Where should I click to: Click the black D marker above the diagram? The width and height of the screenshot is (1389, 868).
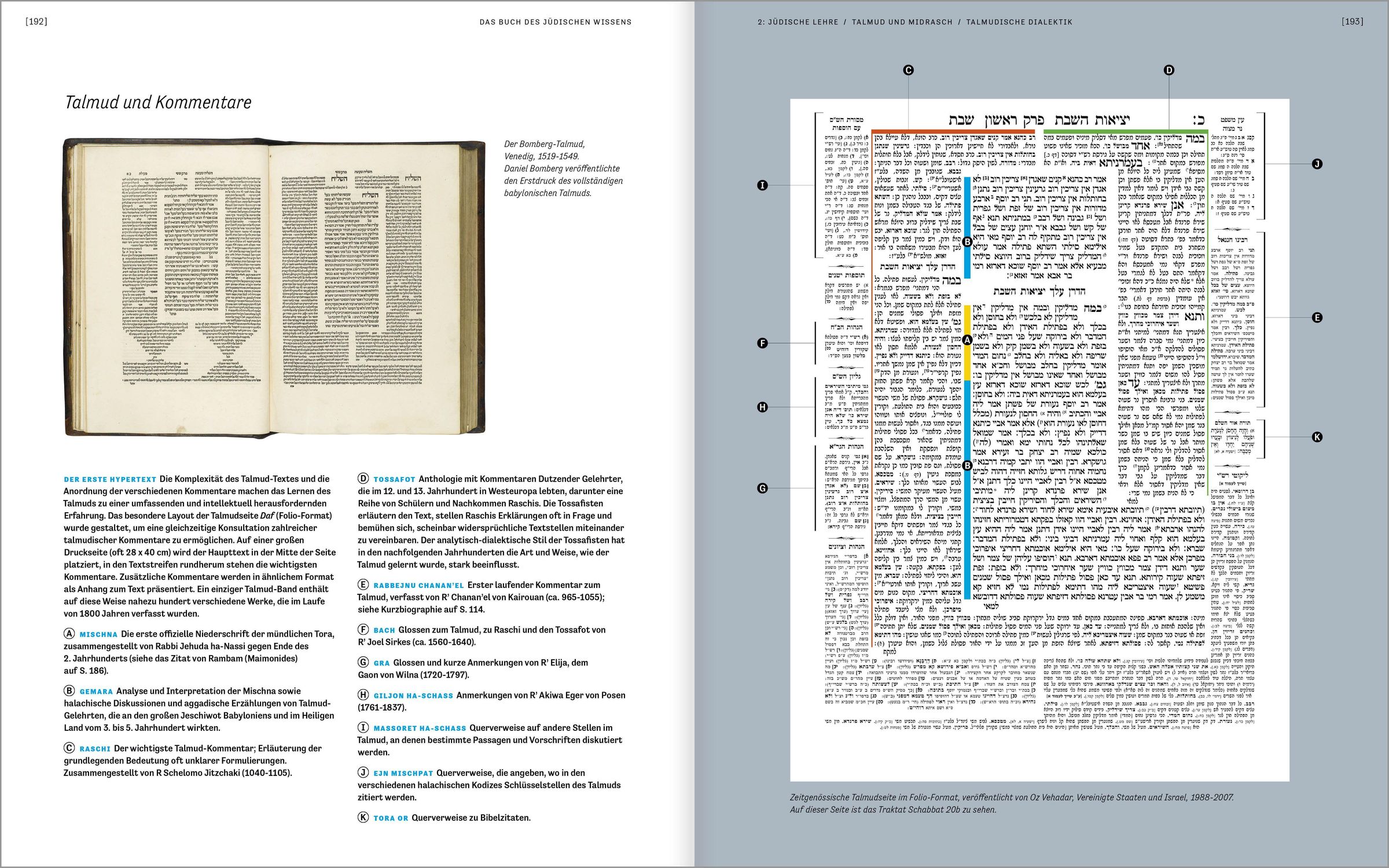point(1168,70)
